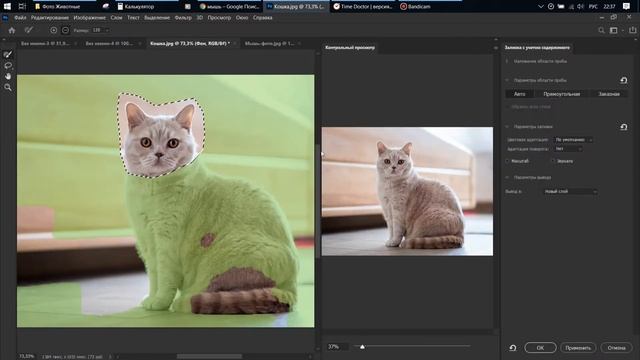
Task: Click the Применить button
Action: [578, 348]
